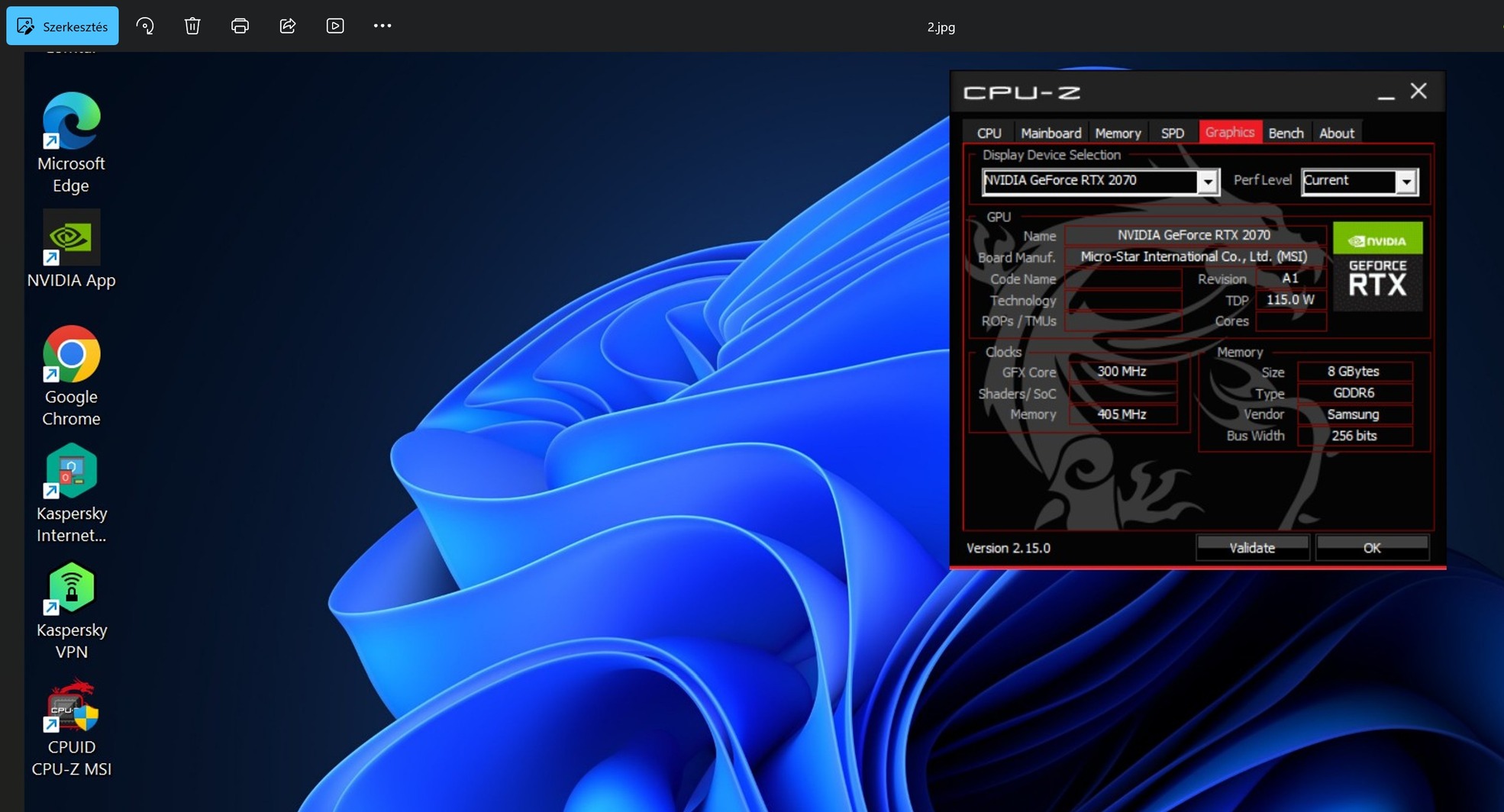This screenshot has width=1504, height=812.
Task: Click the NVIDIA GeForce RTX logo in CPU-Z
Action: point(1377,266)
